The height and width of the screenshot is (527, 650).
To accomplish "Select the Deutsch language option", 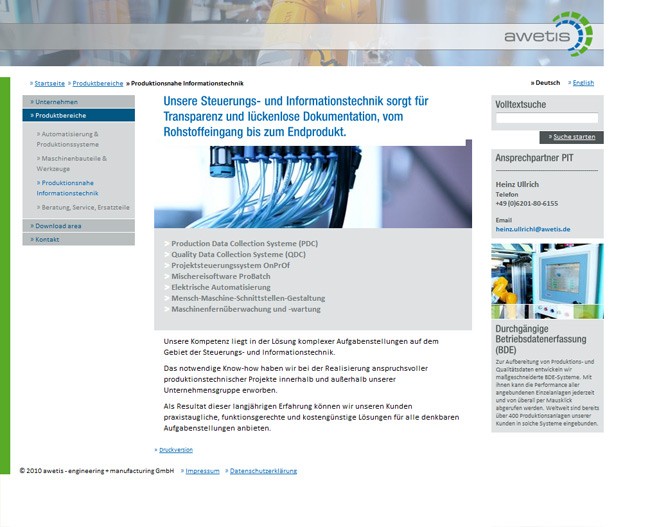I will [547, 83].
